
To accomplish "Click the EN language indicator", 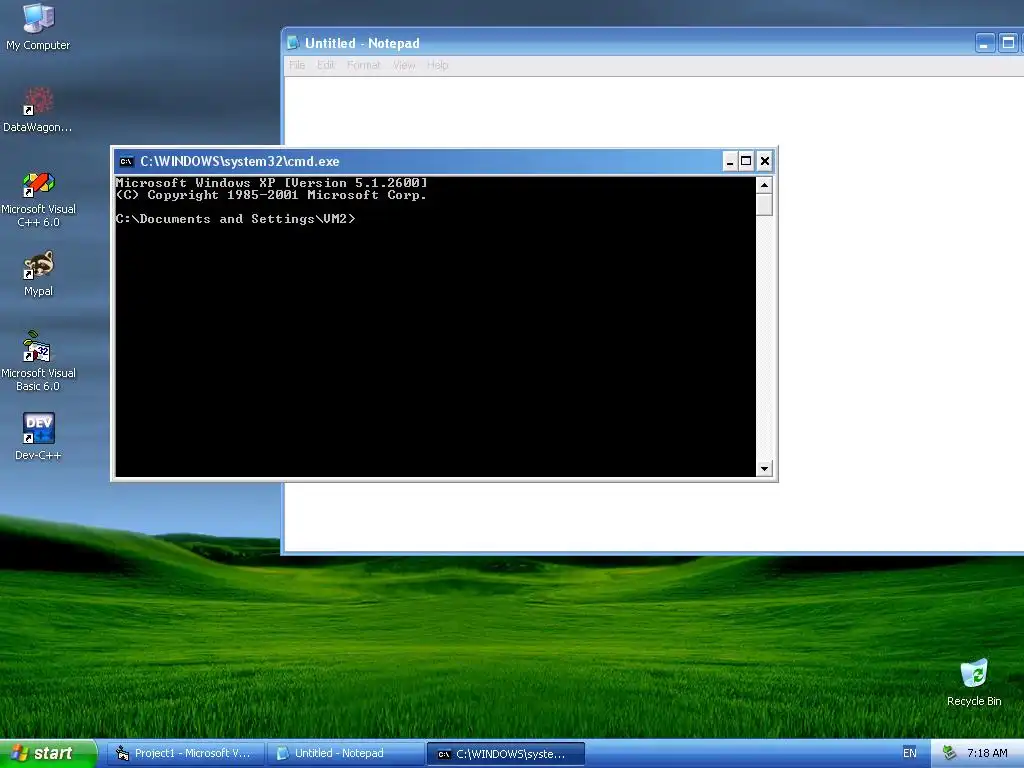I will (910, 753).
